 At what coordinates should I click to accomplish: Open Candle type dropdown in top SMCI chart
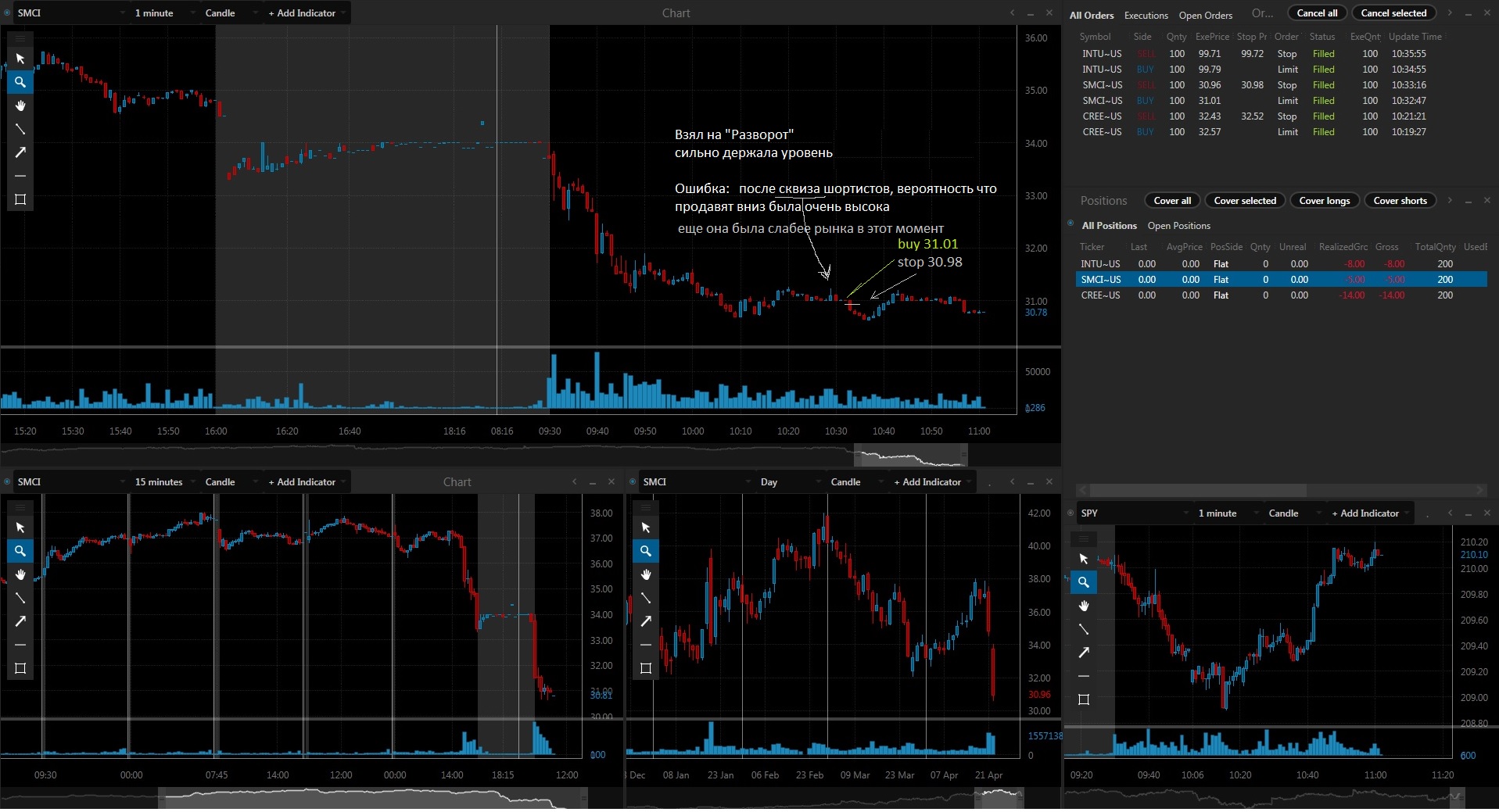230,13
